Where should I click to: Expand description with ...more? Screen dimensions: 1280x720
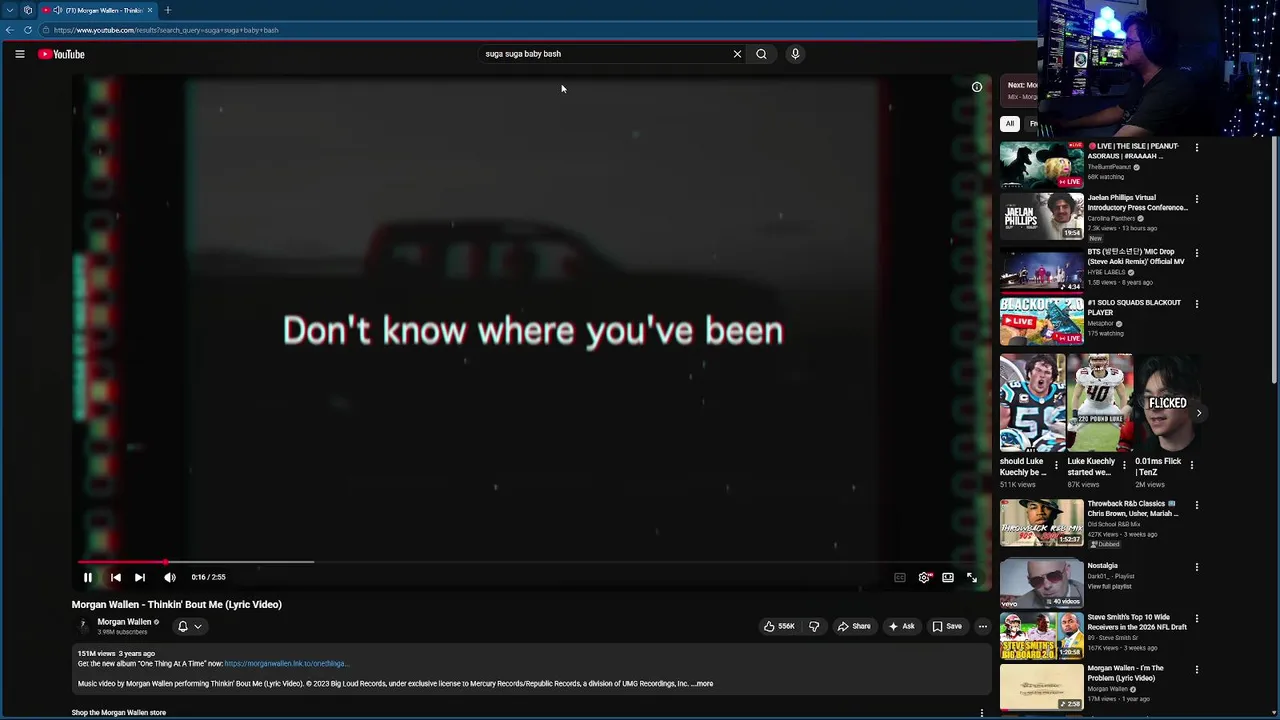(704, 684)
